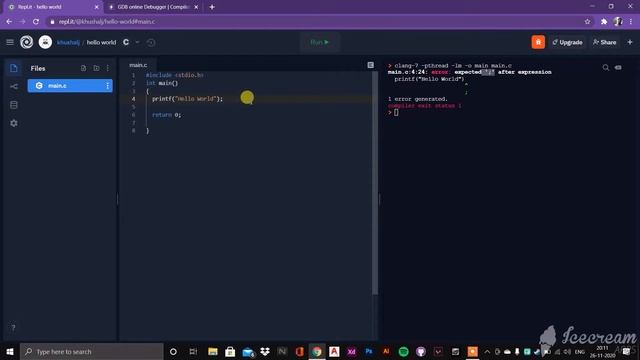Open the khushalj username link
This screenshot has width=640, height=360.
[x=68, y=42]
